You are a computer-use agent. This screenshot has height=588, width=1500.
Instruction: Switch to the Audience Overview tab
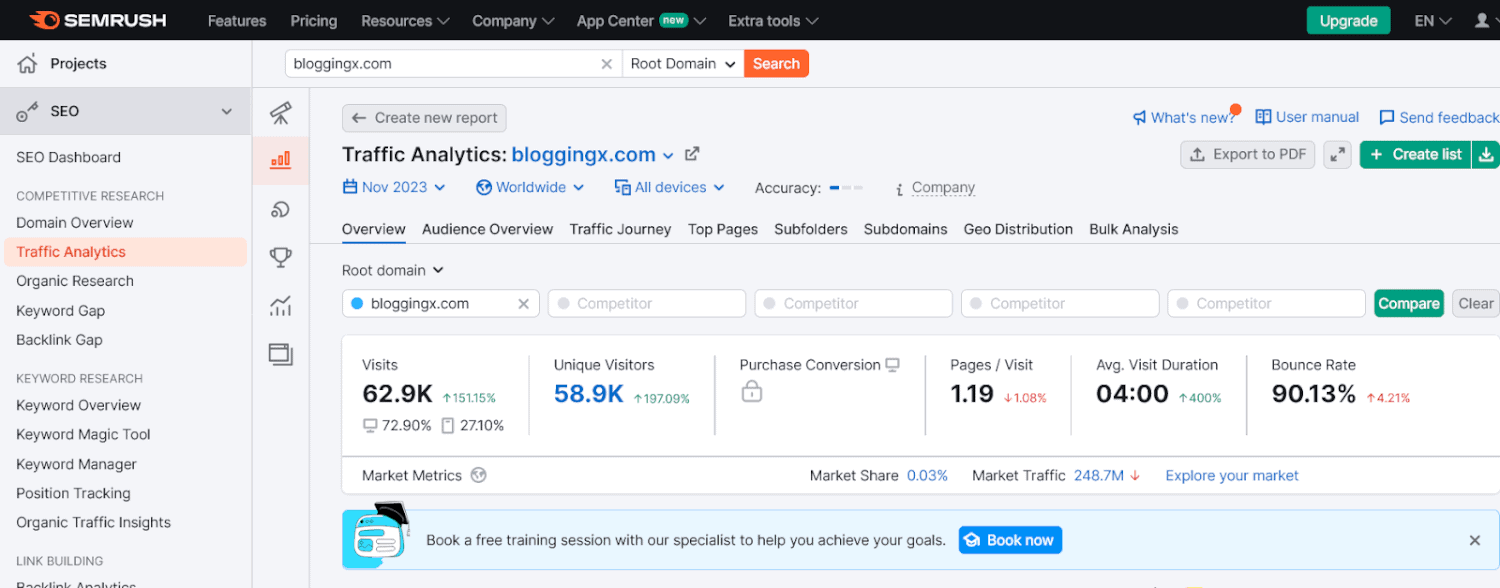pos(487,229)
